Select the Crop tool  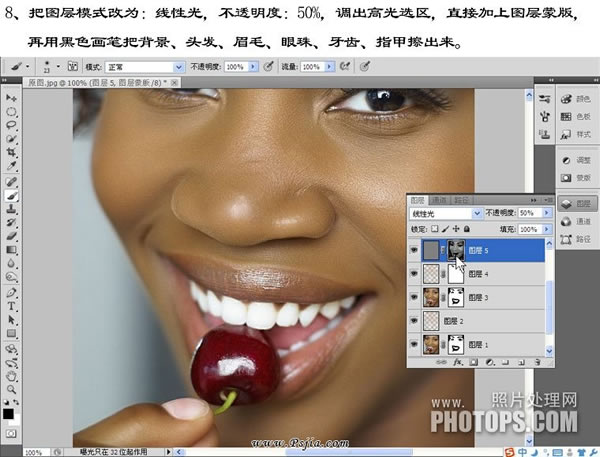11,152
